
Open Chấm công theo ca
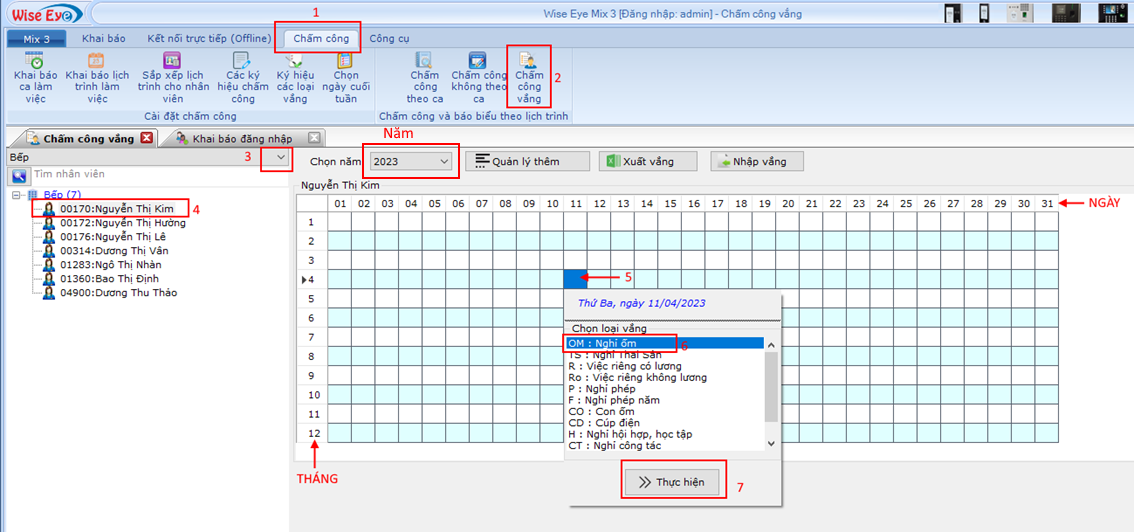click(x=424, y=62)
